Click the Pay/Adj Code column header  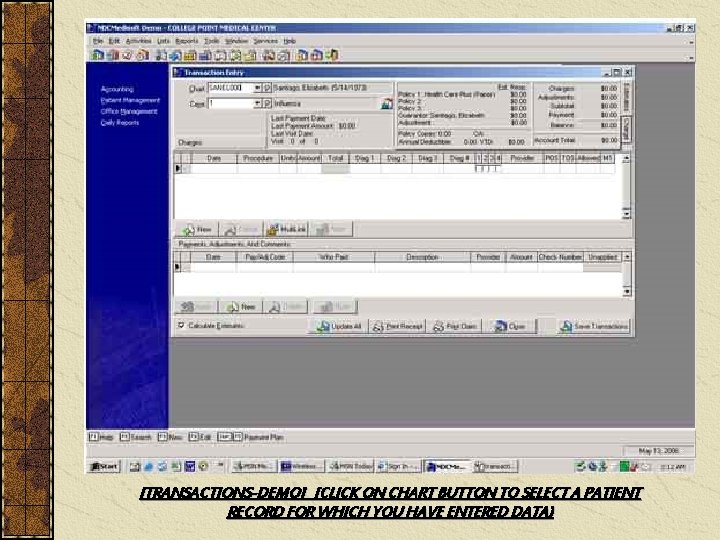(x=265, y=257)
